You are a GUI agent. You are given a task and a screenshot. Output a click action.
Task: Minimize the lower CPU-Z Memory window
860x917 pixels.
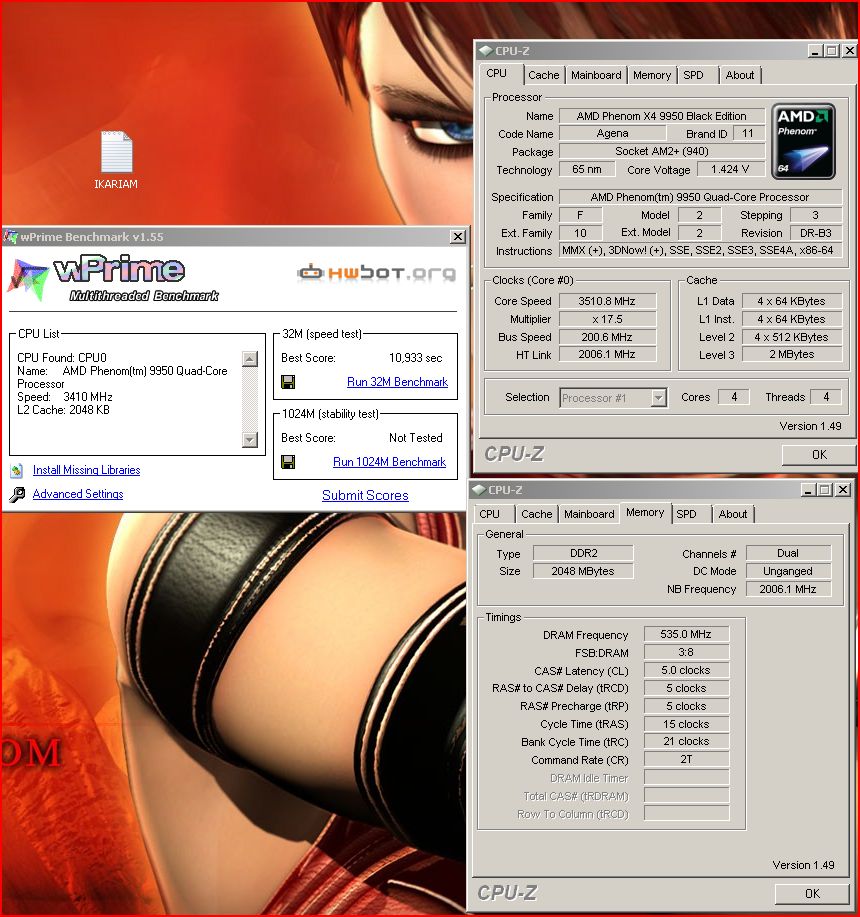click(x=808, y=489)
